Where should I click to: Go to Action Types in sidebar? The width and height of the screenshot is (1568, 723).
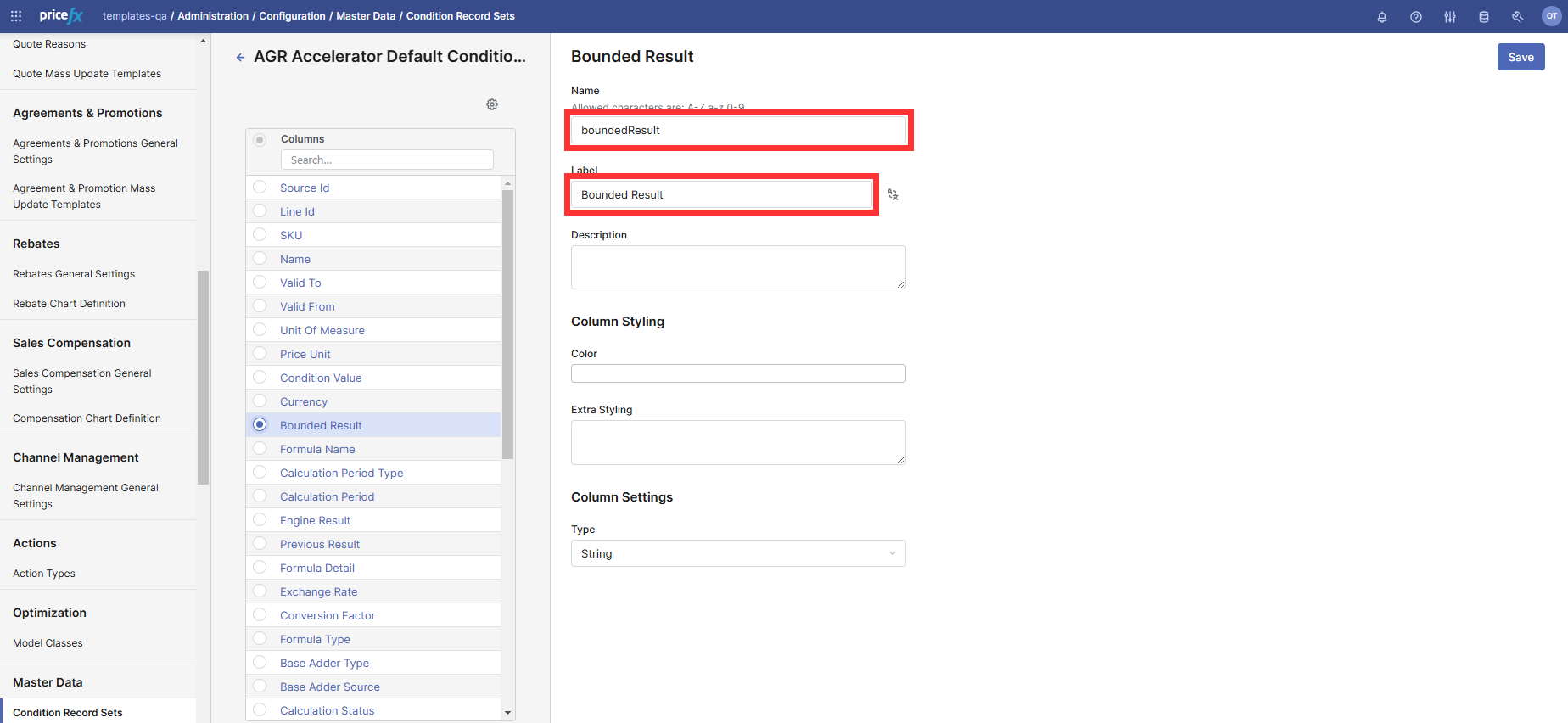coord(44,574)
